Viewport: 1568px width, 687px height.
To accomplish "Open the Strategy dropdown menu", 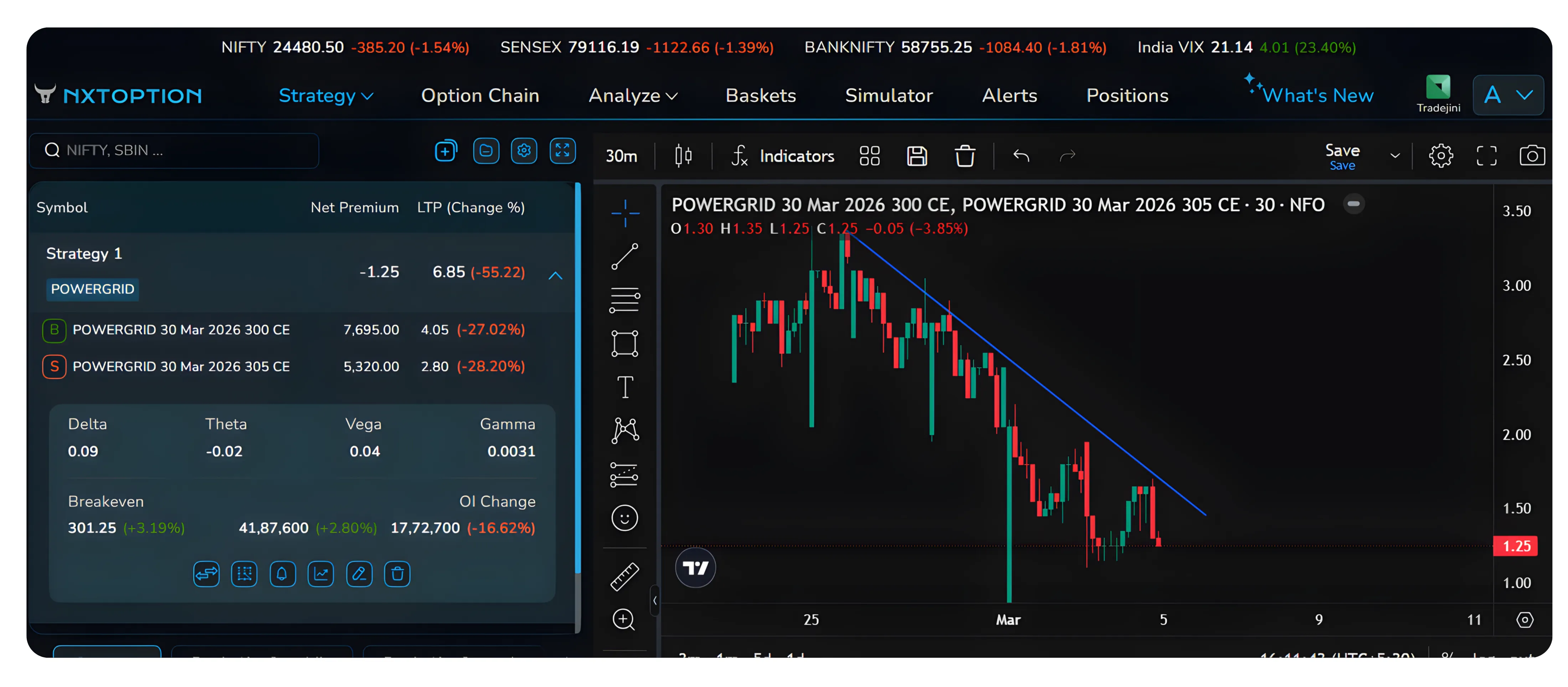I will tap(326, 95).
